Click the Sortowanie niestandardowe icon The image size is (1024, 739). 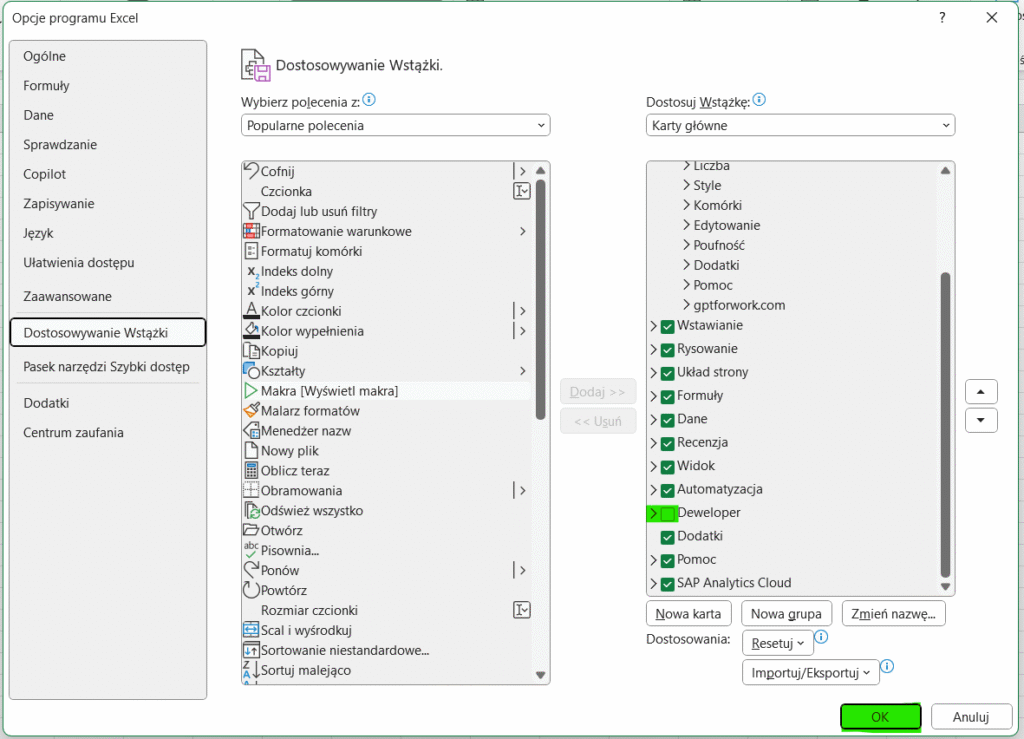(x=251, y=650)
